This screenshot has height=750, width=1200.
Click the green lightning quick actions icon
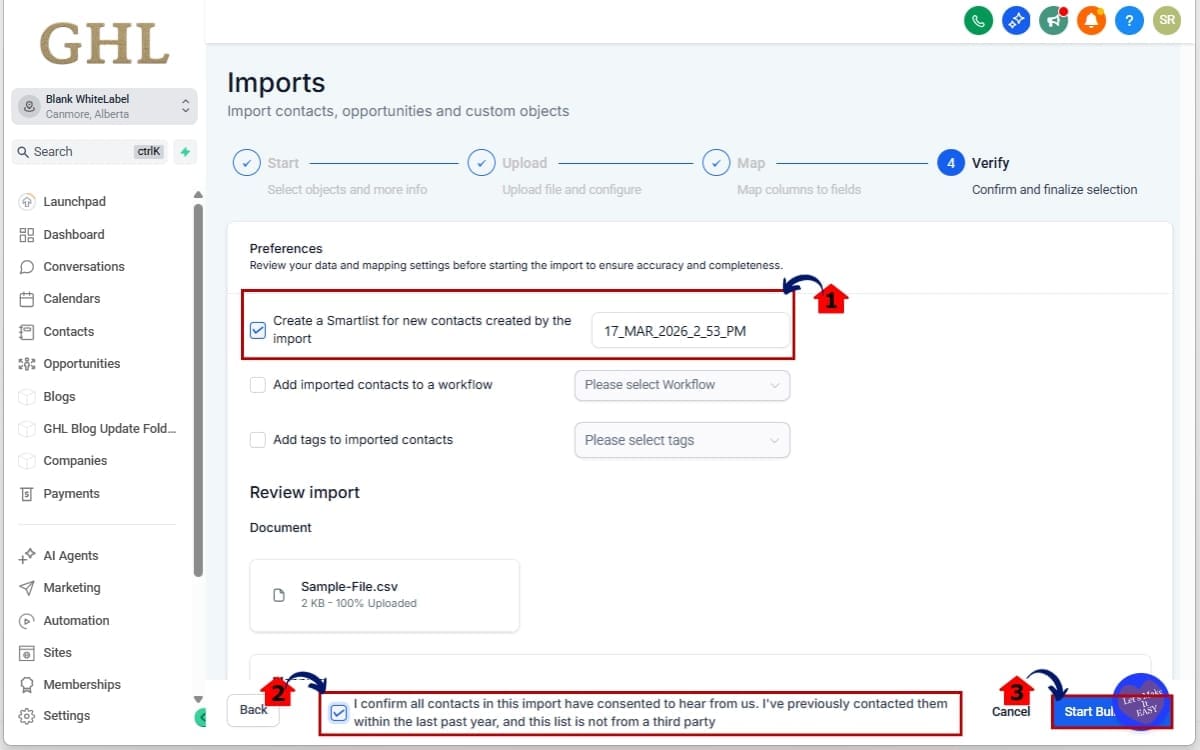tap(184, 152)
